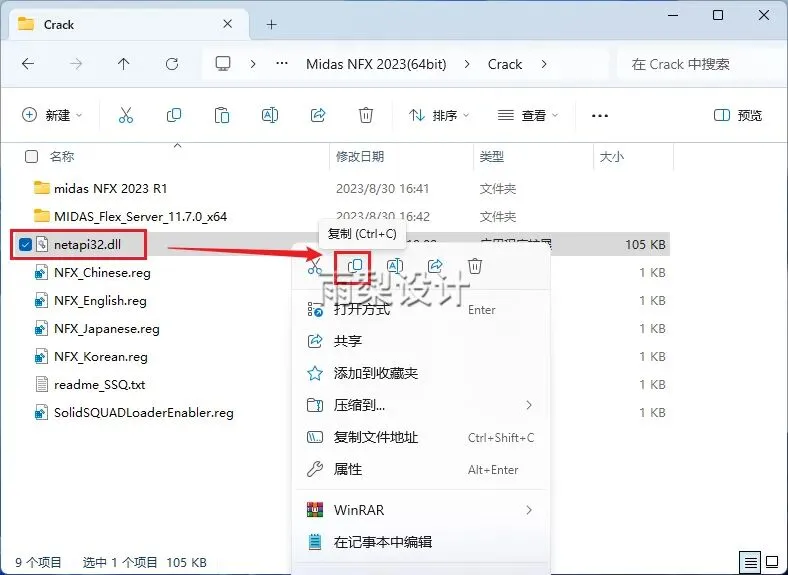
Task: Click the Cut icon in the toolbar
Action: 126,115
